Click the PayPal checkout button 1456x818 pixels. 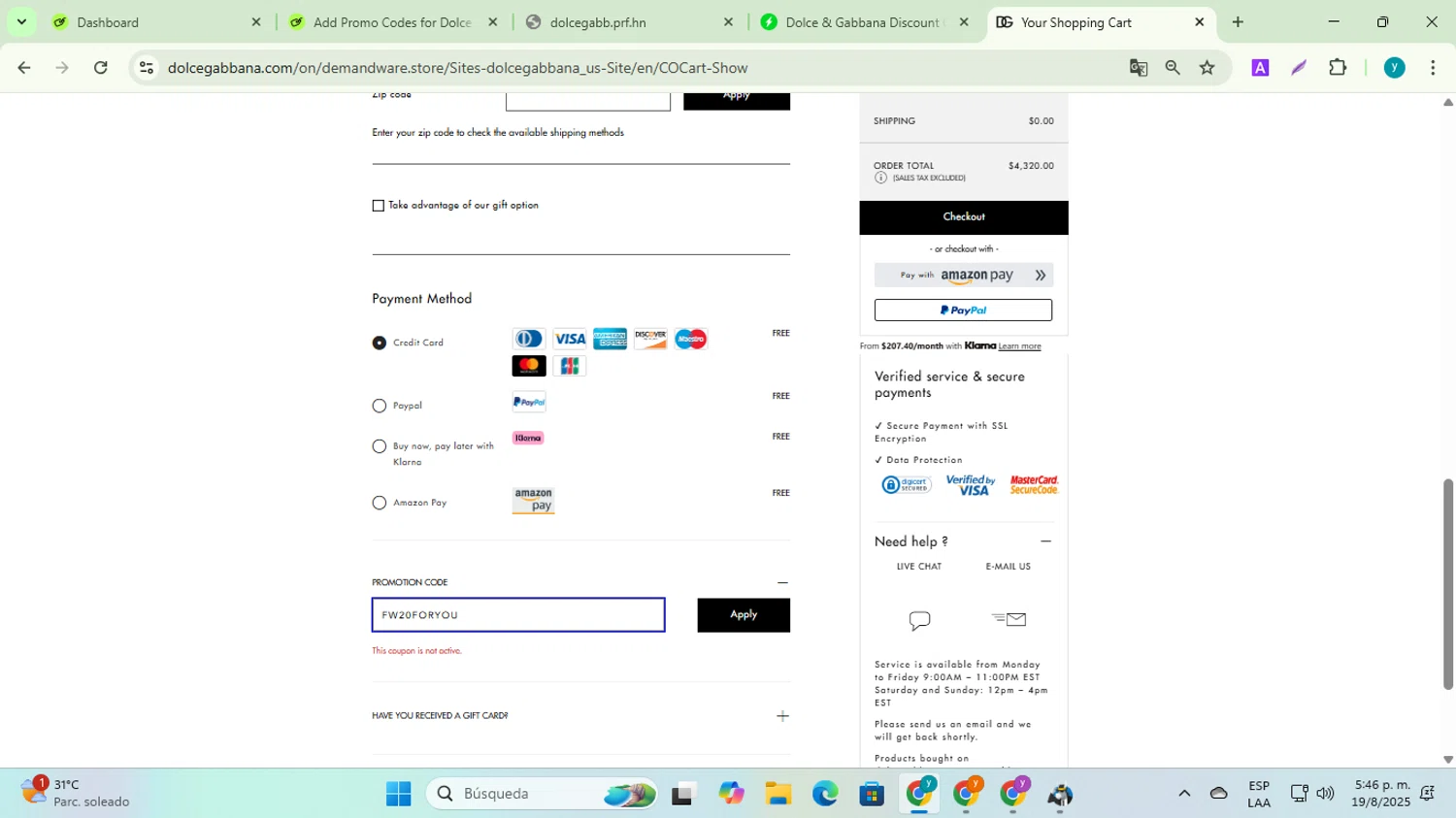pyautogui.click(x=964, y=311)
